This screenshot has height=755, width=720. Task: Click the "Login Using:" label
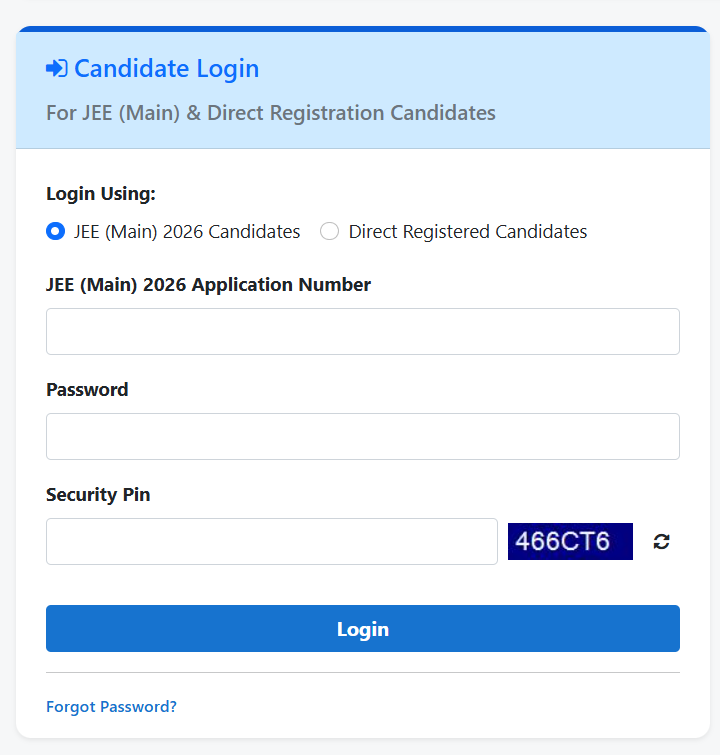coord(101,194)
